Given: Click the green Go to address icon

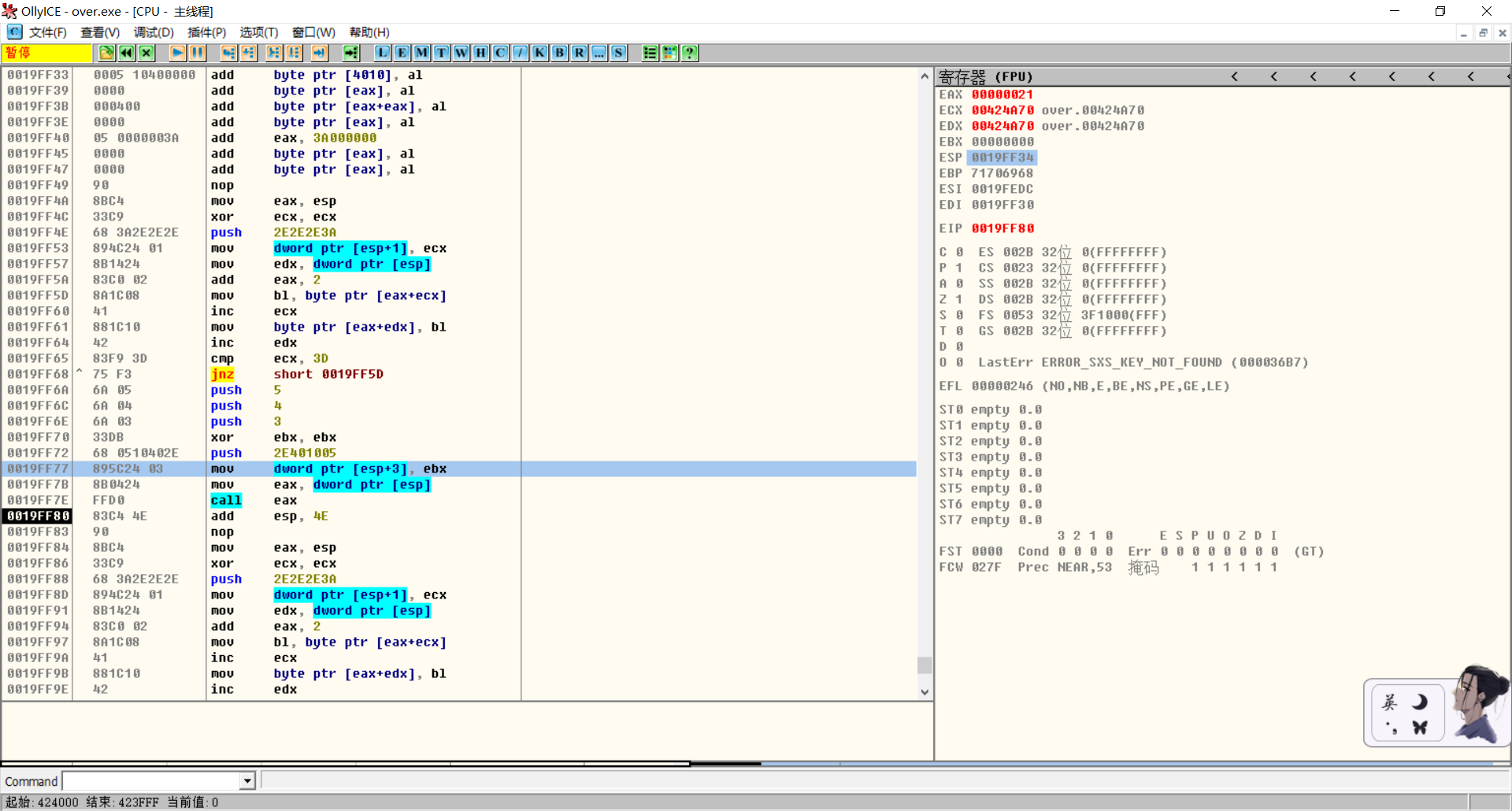Looking at the screenshot, I should tap(350, 53).
